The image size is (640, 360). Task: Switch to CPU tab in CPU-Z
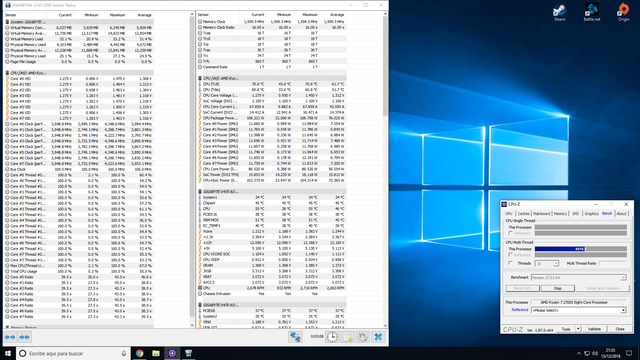509,213
